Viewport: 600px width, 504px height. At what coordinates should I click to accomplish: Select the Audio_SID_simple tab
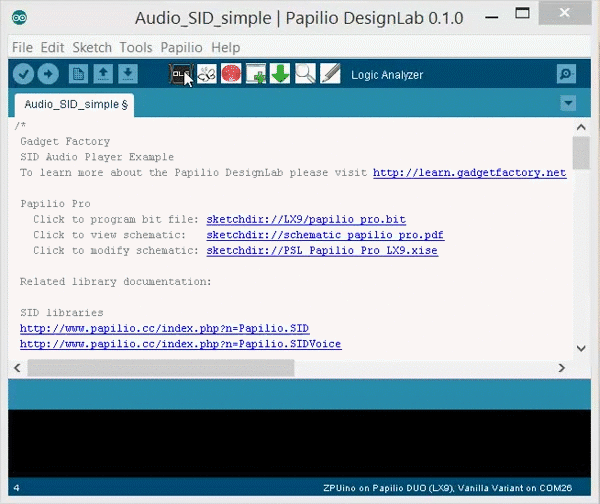[x=75, y=104]
